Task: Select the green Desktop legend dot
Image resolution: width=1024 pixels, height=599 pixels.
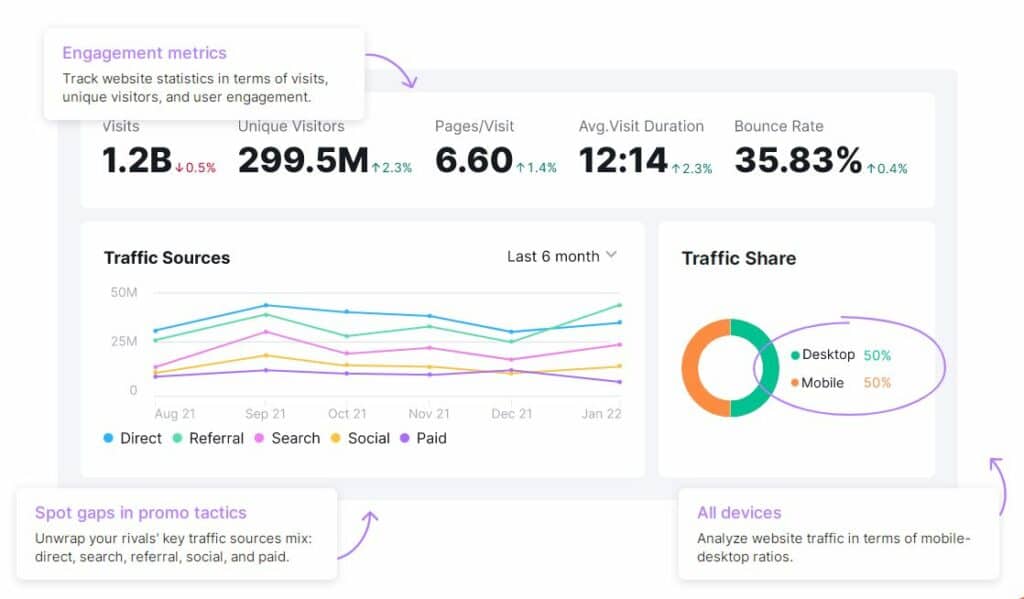Action: pyautogui.click(x=795, y=355)
